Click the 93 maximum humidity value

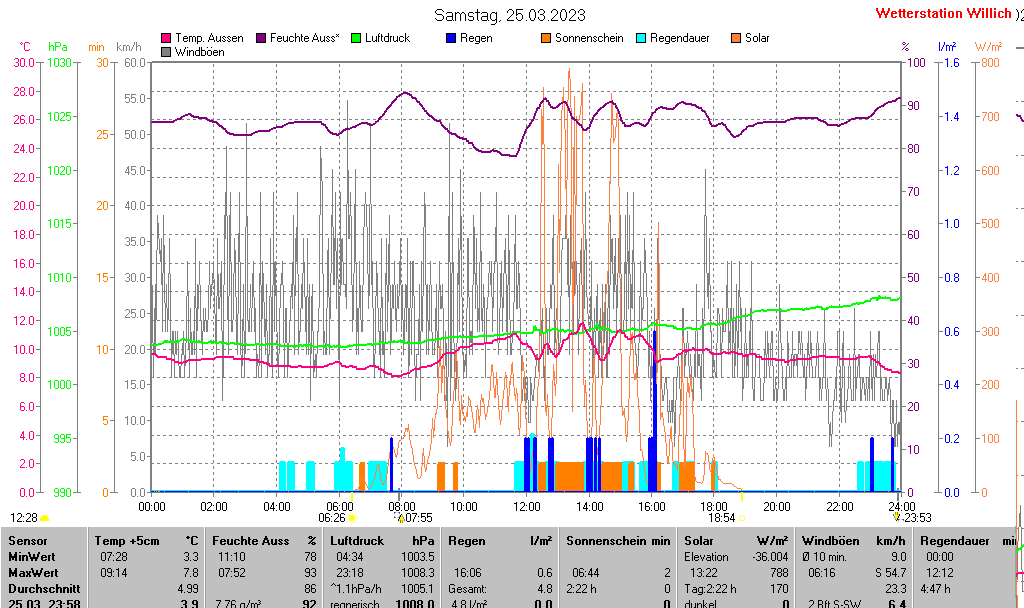coord(310,573)
